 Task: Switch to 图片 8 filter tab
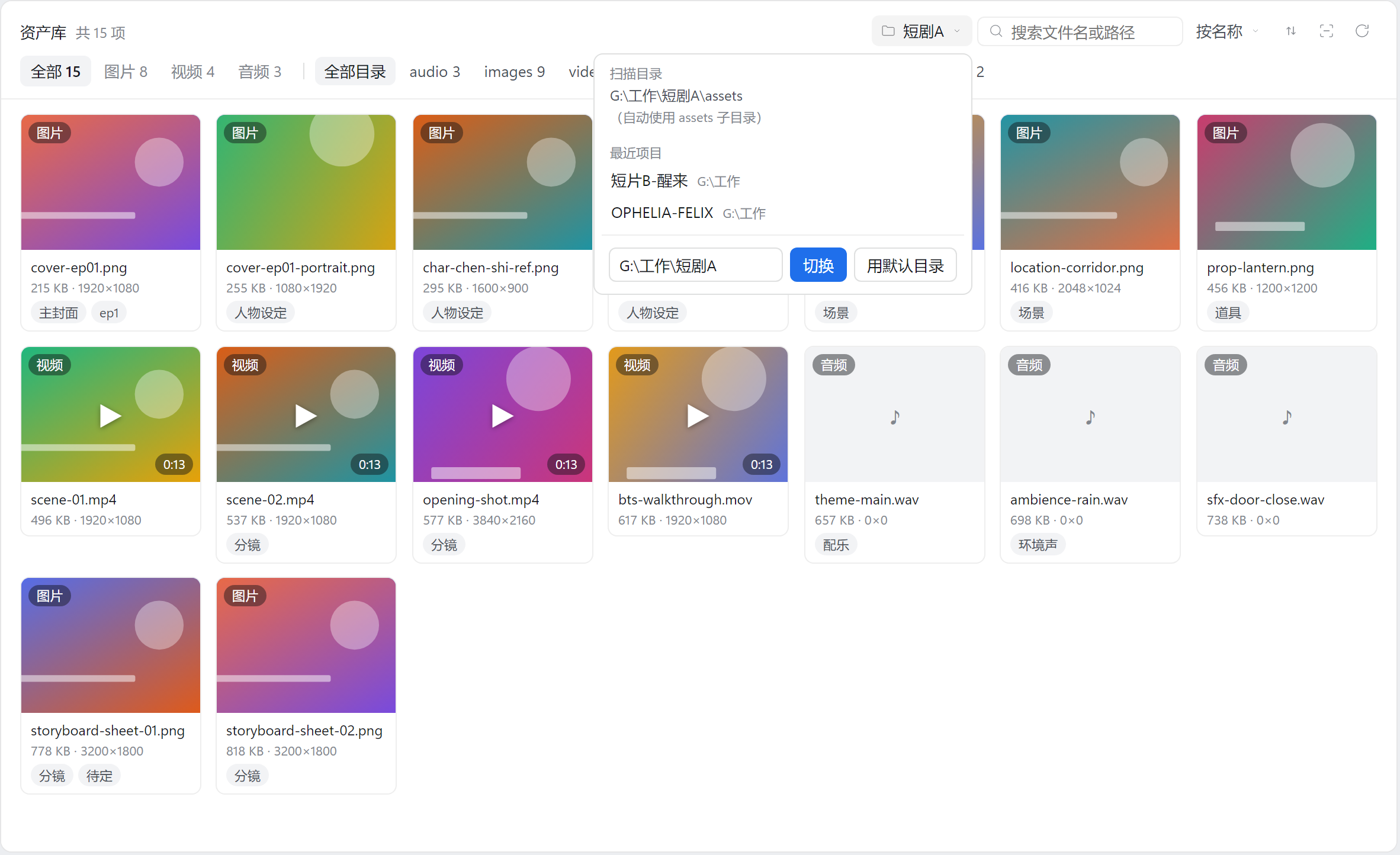click(126, 72)
